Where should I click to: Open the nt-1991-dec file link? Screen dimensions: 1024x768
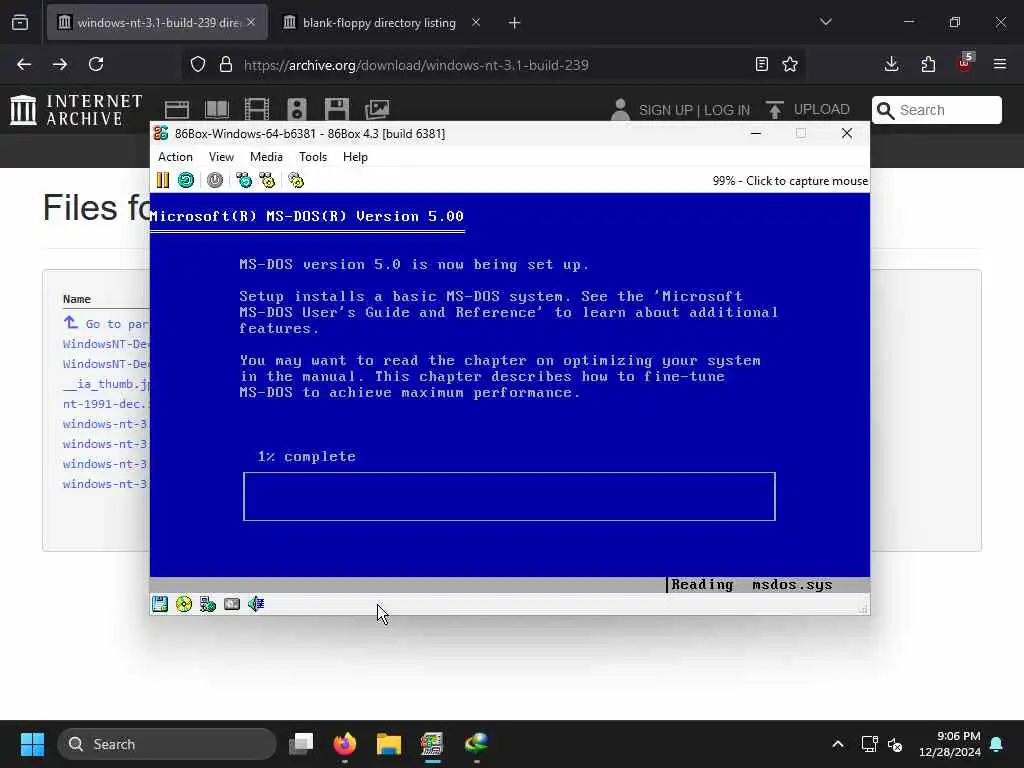pos(106,404)
